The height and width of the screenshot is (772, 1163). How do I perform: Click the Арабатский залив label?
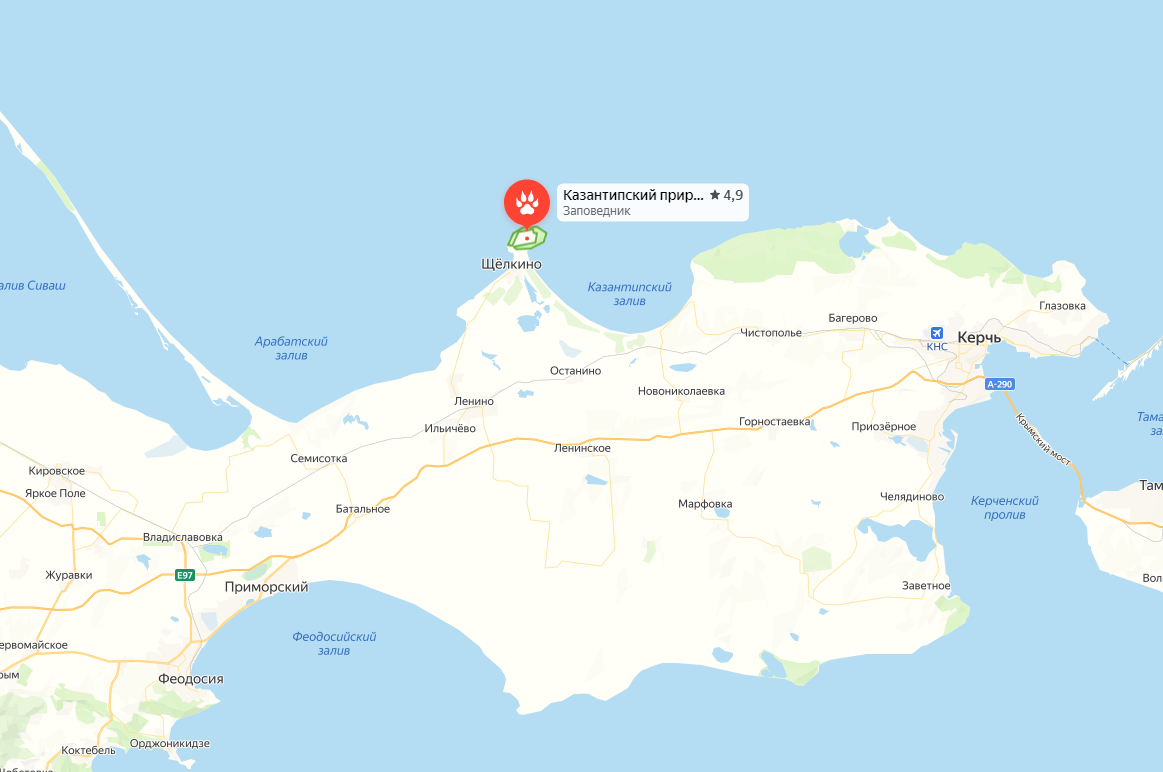point(291,349)
